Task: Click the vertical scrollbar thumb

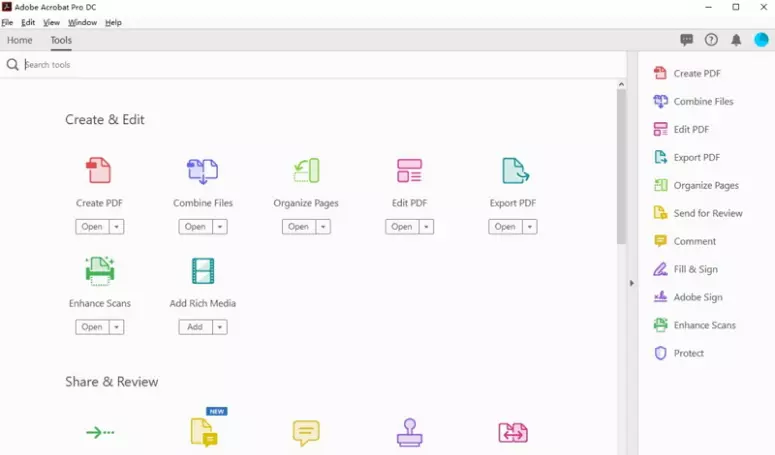Action: [621, 166]
